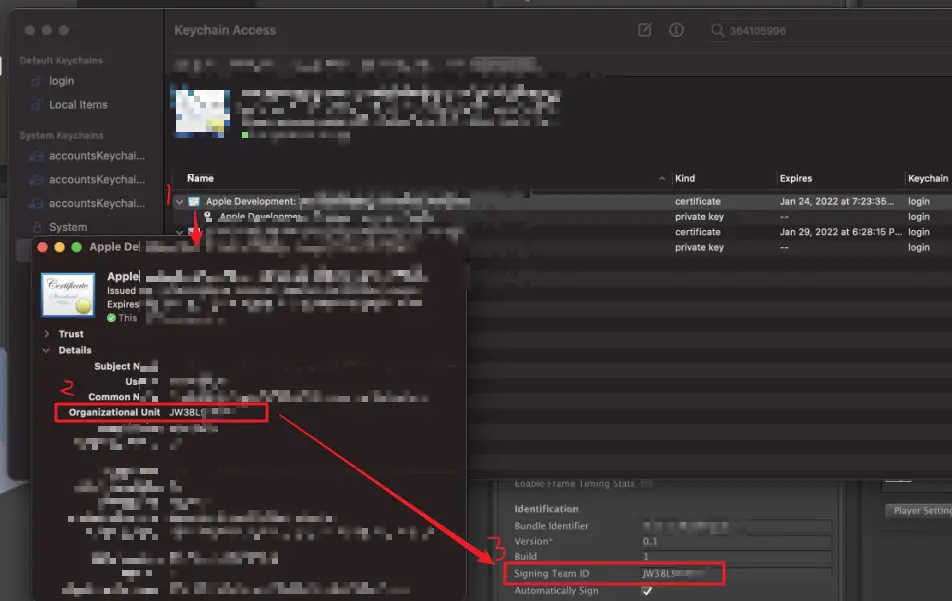Click the first 'private key' kind cell
Image resolution: width=952 pixels, height=601 pixels.
(699, 217)
